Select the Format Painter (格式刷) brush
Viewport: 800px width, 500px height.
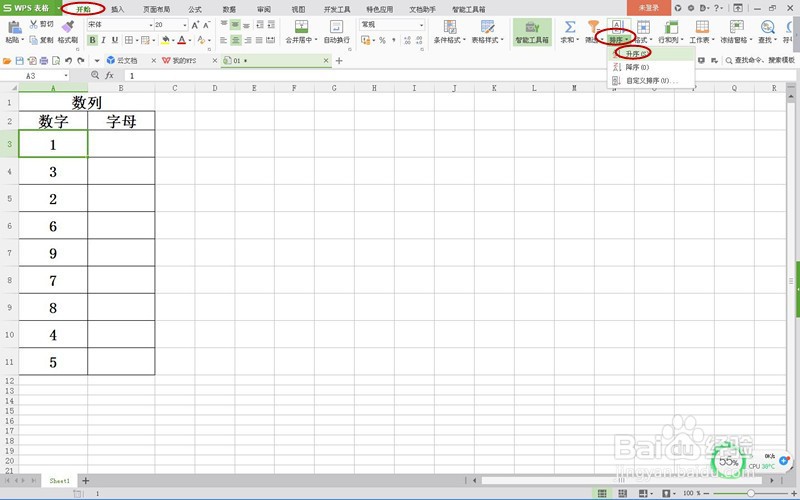coord(67,27)
